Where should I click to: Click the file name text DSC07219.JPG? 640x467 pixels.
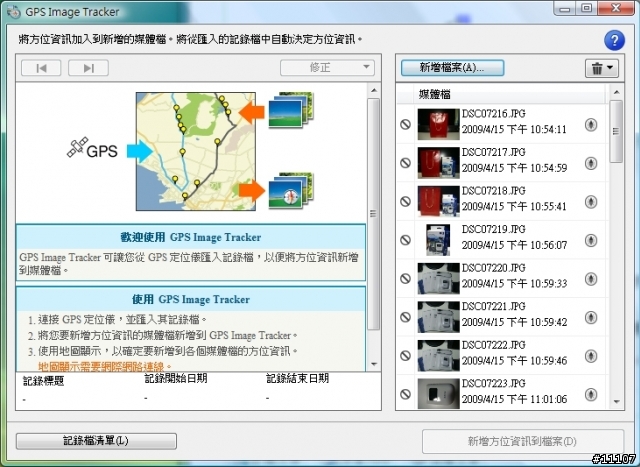point(493,229)
